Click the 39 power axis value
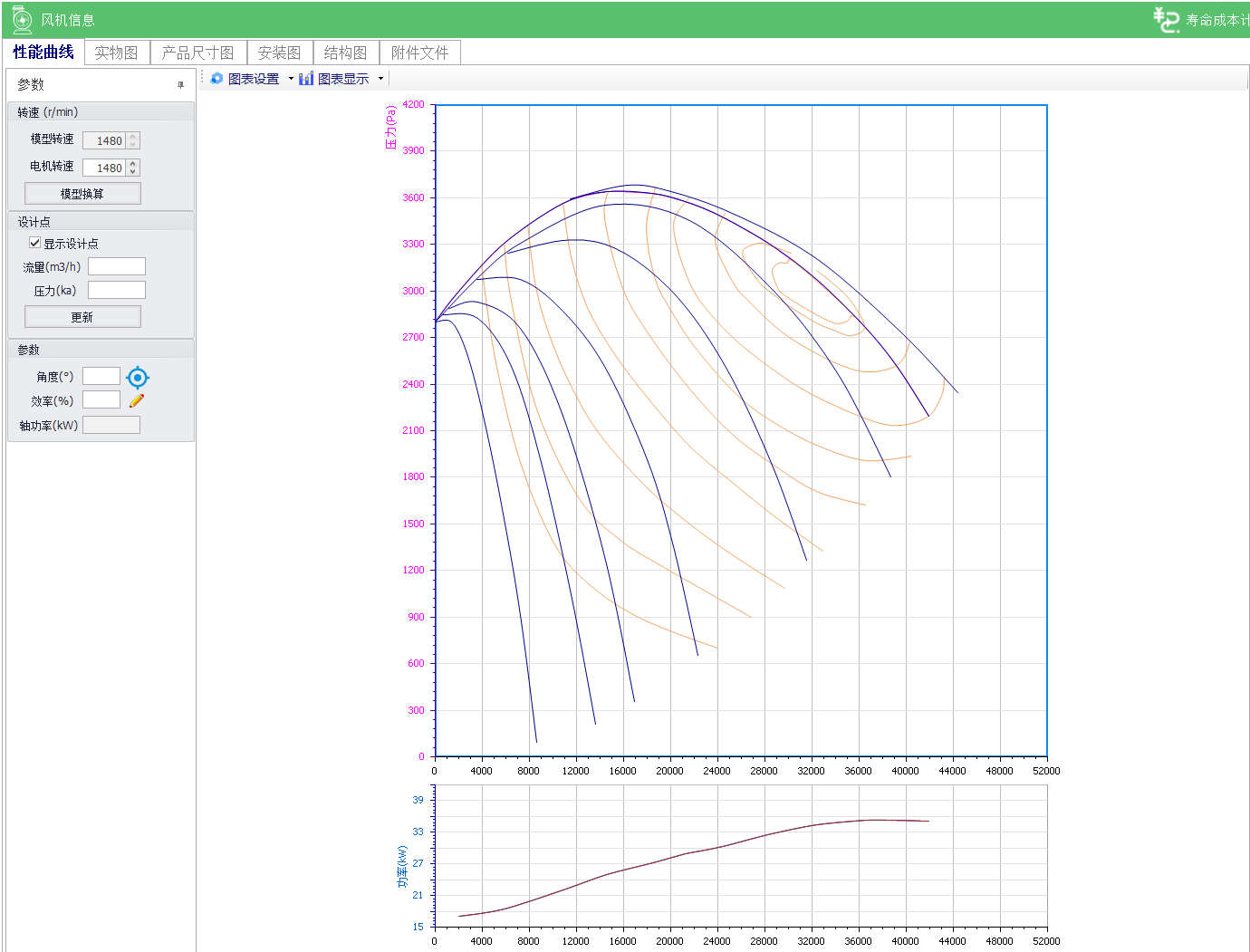 [418, 800]
